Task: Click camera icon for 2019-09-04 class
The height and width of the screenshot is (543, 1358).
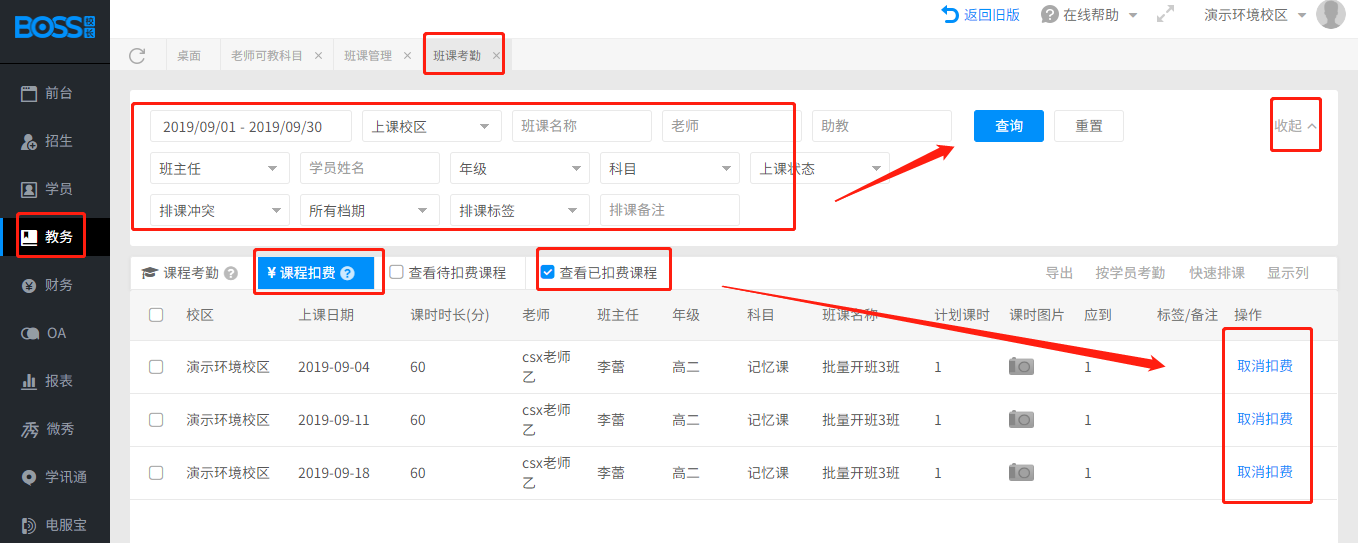Action: pos(1021,367)
